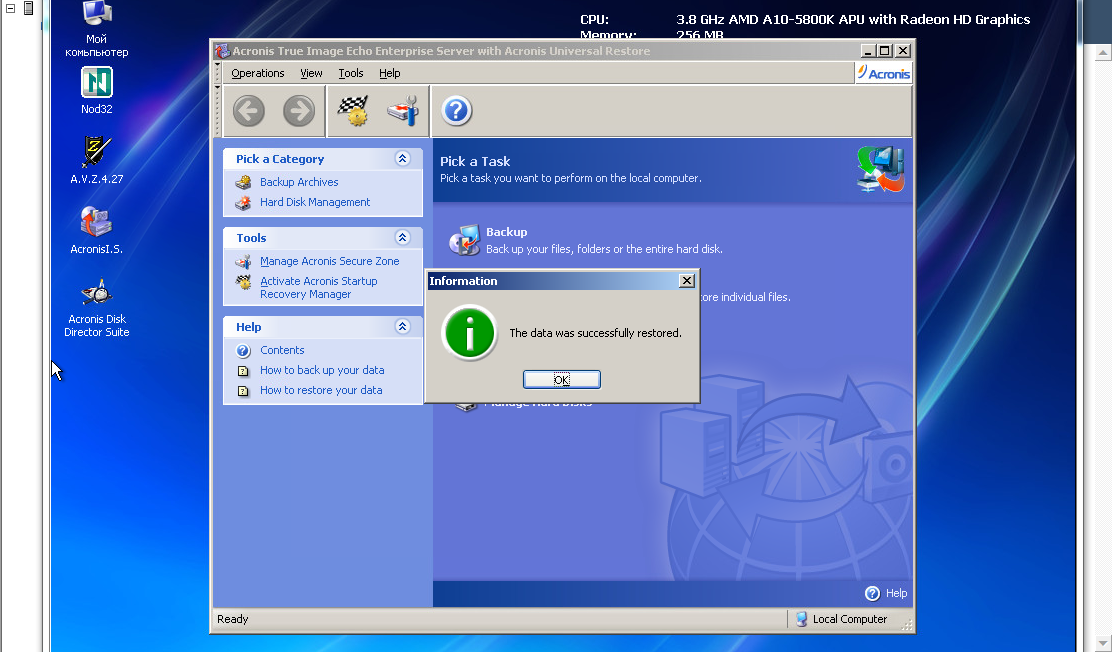Click the Contents help icon
The height and width of the screenshot is (652, 1112).
coord(243,350)
